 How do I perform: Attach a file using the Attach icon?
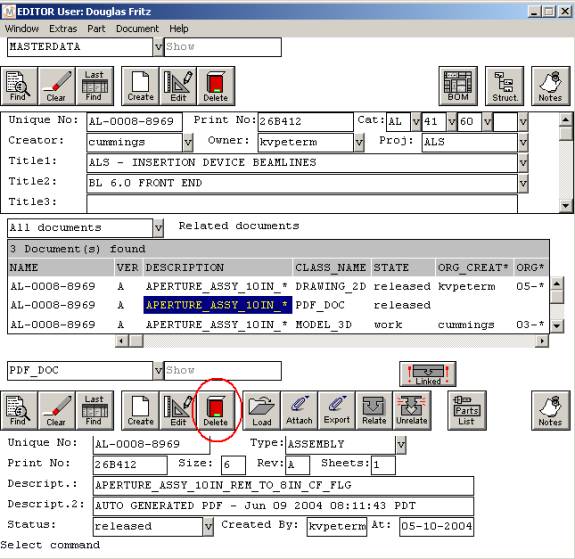click(299, 410)
